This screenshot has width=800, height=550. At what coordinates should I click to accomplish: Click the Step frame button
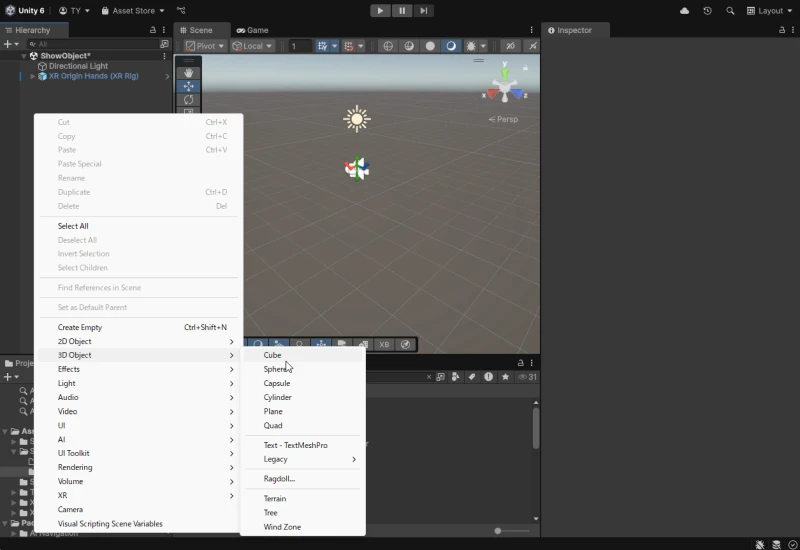(423, 11)
